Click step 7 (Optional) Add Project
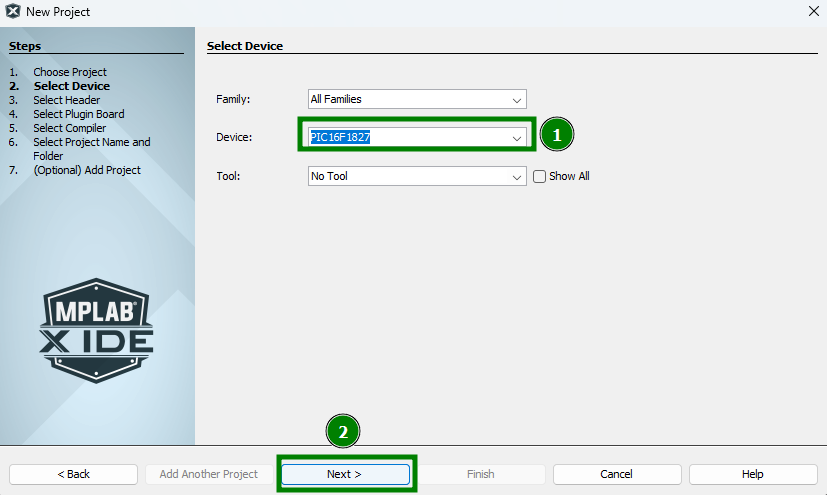 click(87, 170)
